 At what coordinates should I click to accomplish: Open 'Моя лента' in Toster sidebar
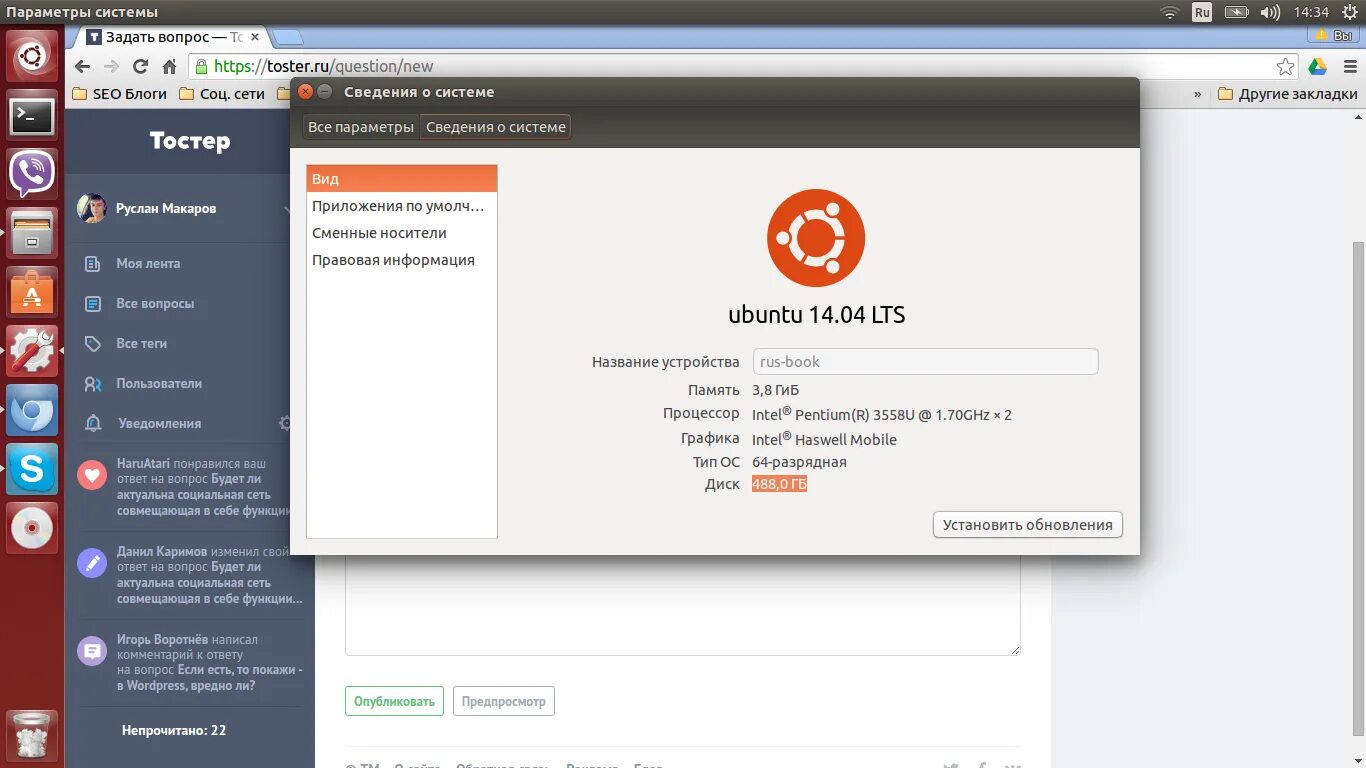[x=148, y=263]
